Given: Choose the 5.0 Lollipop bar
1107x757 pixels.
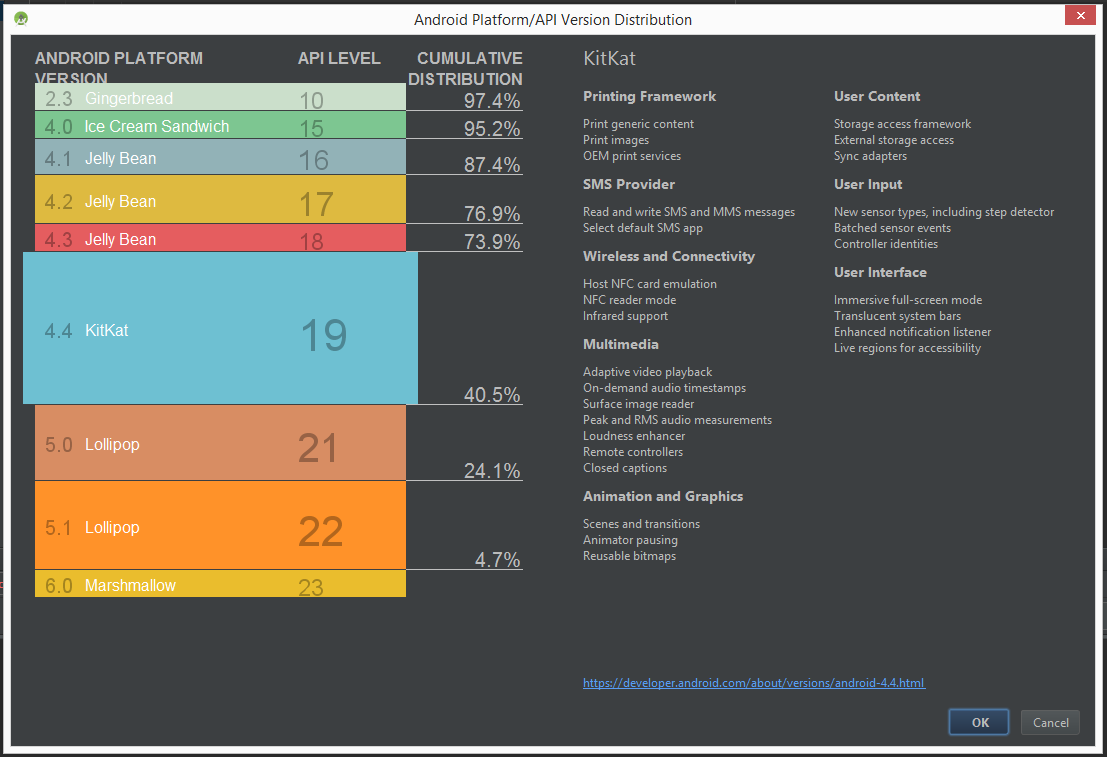Looking at the screenshot, I should [220, 443].
